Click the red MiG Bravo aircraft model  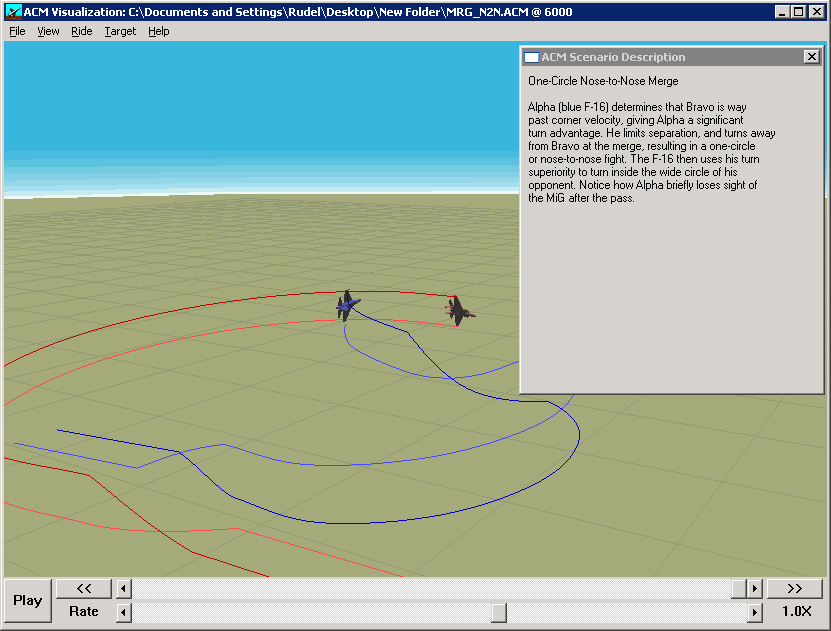(460, 313)
